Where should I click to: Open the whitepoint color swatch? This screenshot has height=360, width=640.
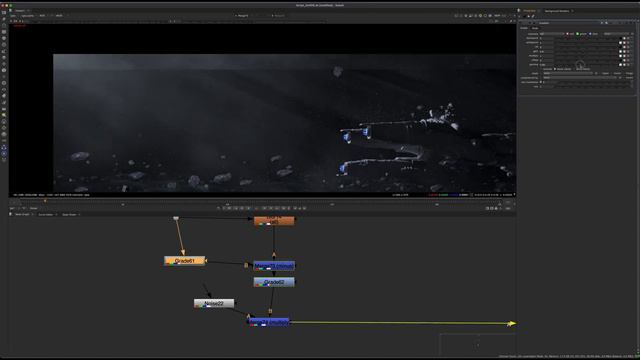click(620, 42)
